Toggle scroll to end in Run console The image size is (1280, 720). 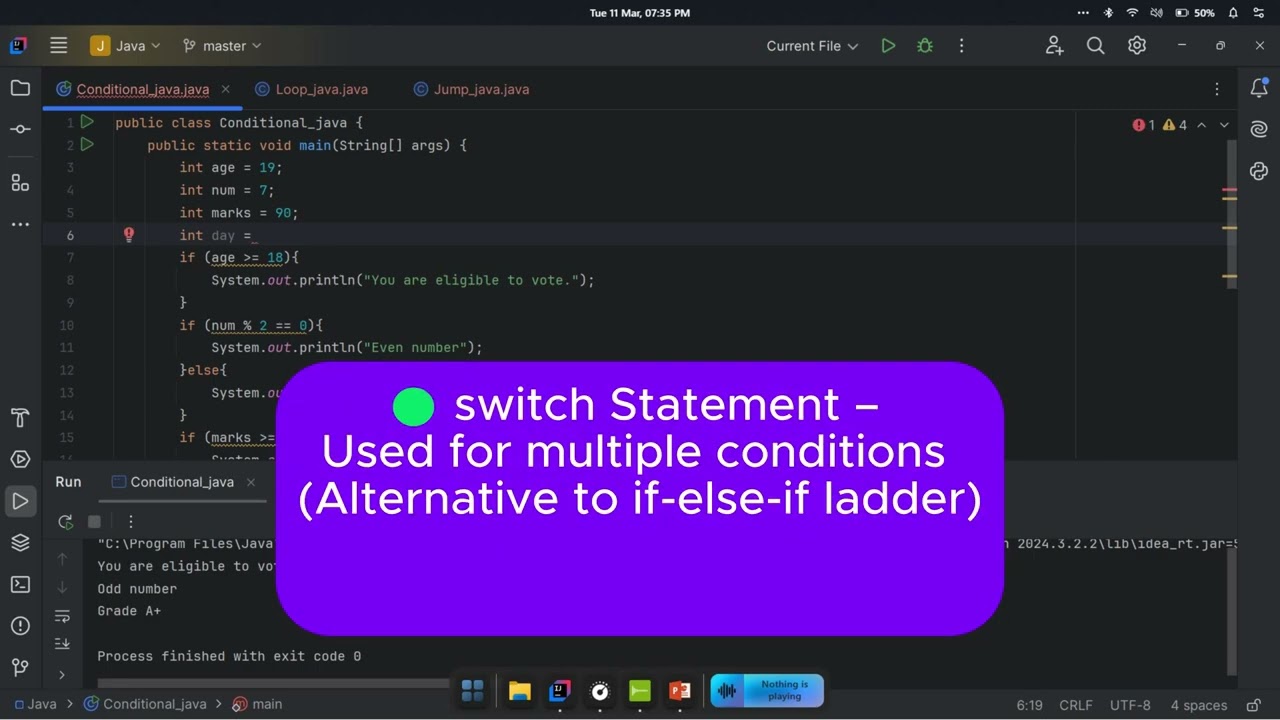[62, 643]
